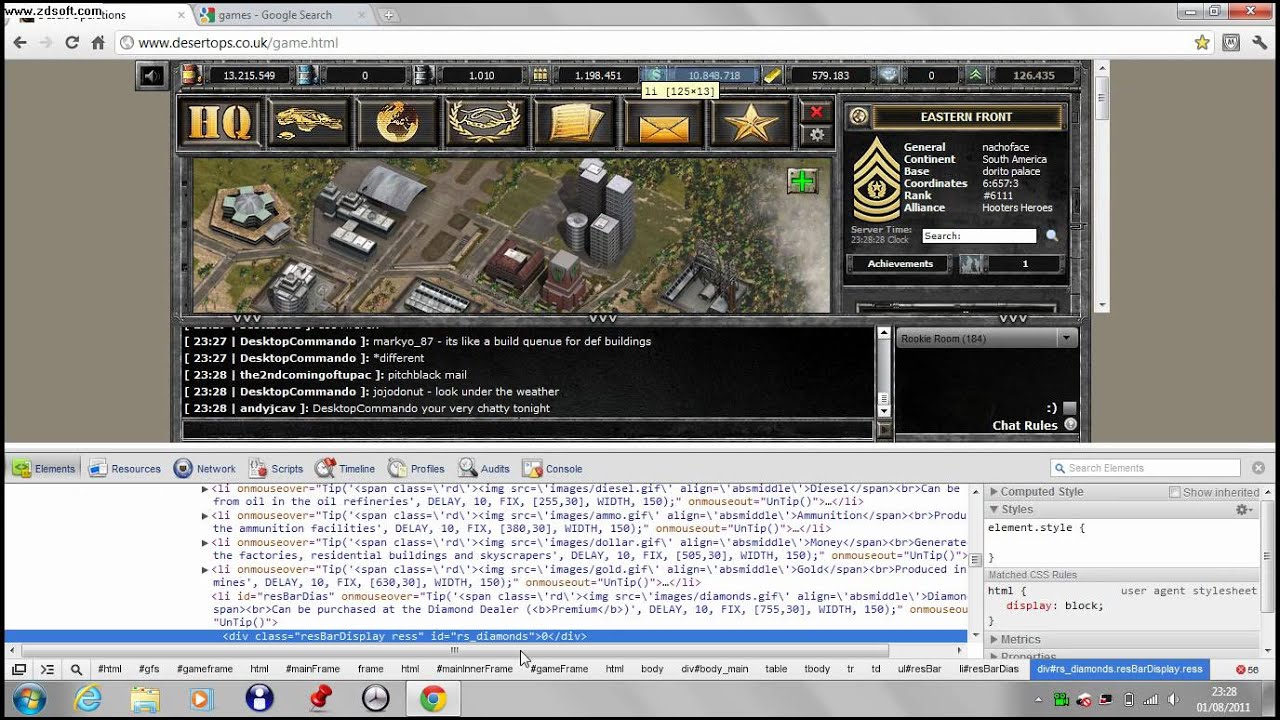Select the rs_diamonds div line
This screenshot has width=1280, height=720.
pos(486,636)
